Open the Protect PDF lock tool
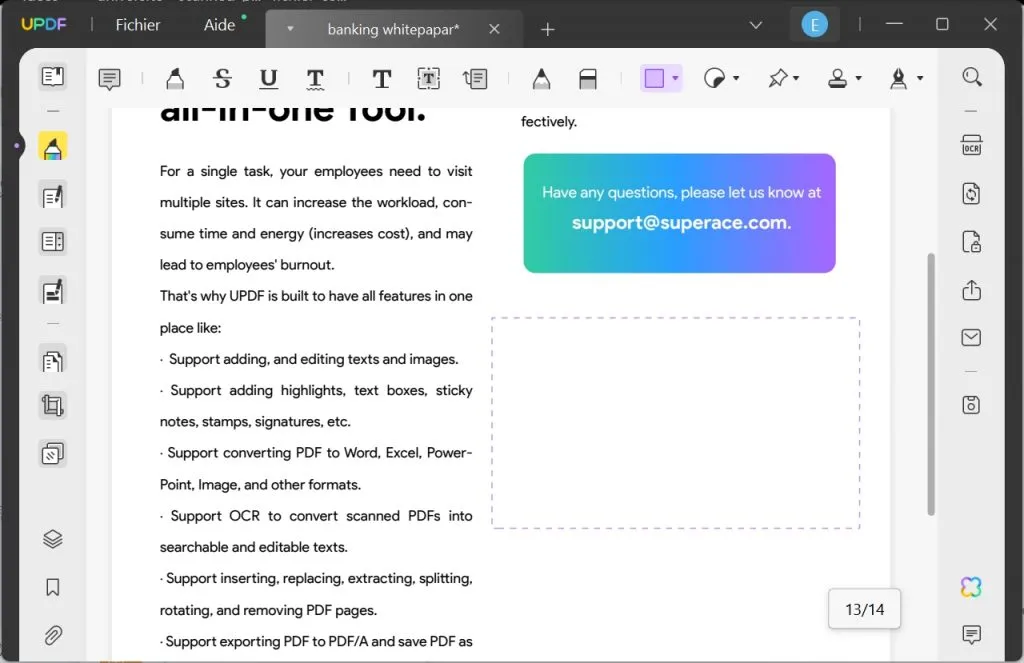The height and width of the screenshot is (663, 1024). [971, 242]
